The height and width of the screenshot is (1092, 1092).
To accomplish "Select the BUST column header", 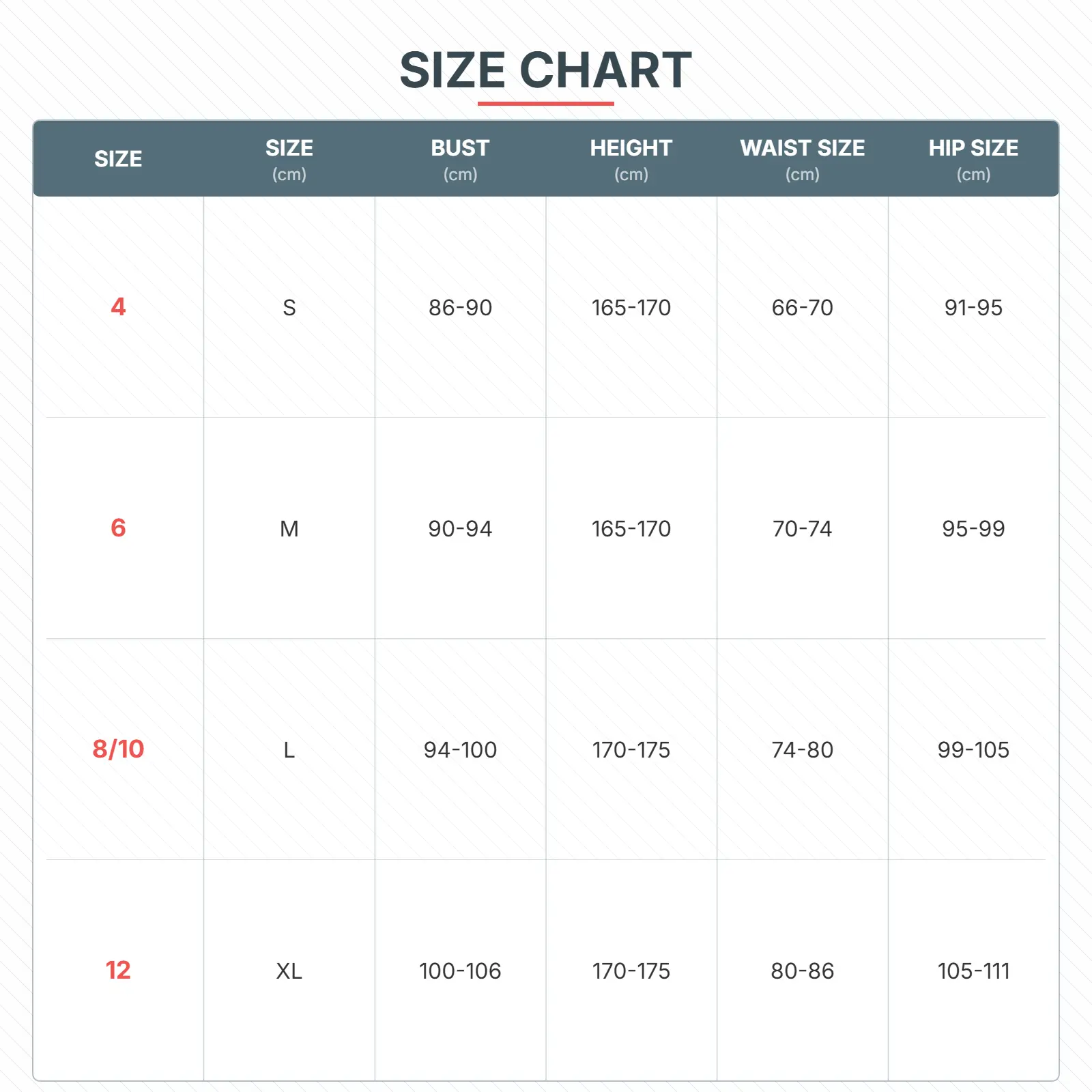I will point(460,159).
